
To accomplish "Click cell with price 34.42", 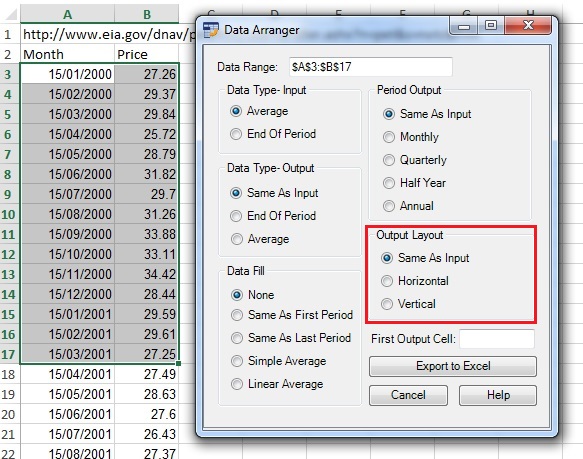I will pos(147,274).
